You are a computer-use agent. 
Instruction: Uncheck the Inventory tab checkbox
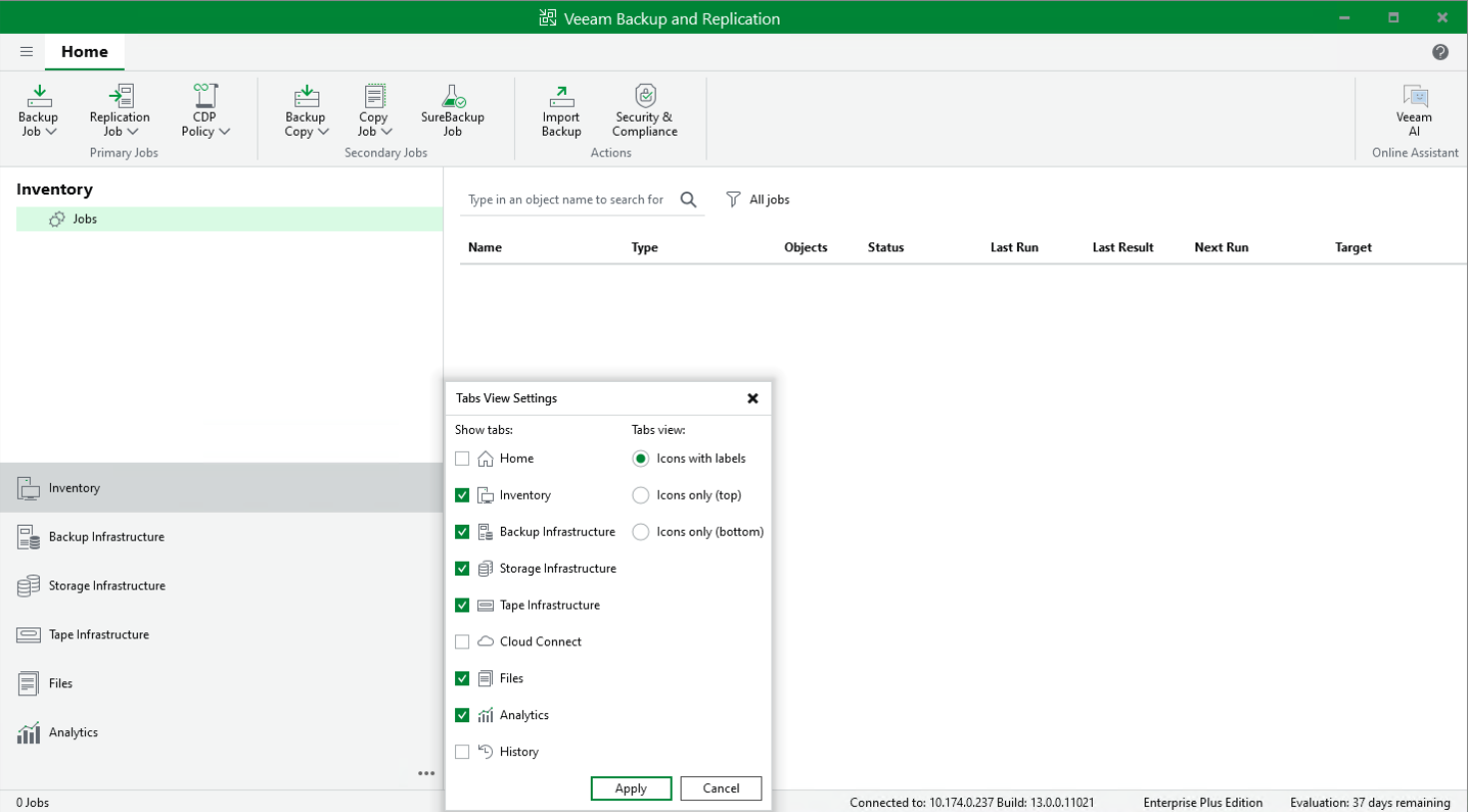point(462,495)
